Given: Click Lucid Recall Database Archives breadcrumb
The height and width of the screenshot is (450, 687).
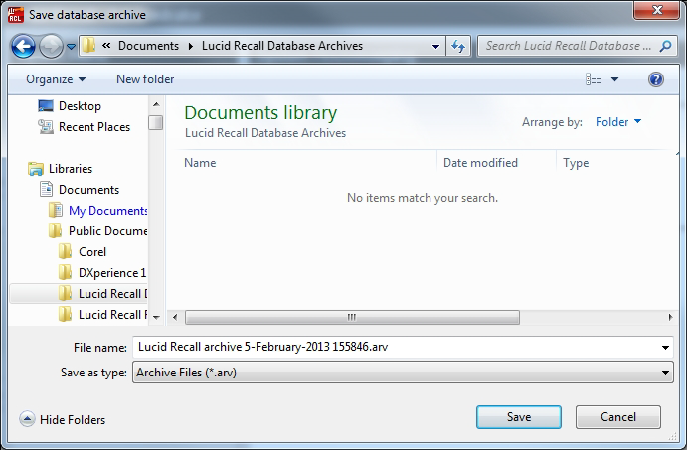Looking at the screenshot, I should point(282,46).
